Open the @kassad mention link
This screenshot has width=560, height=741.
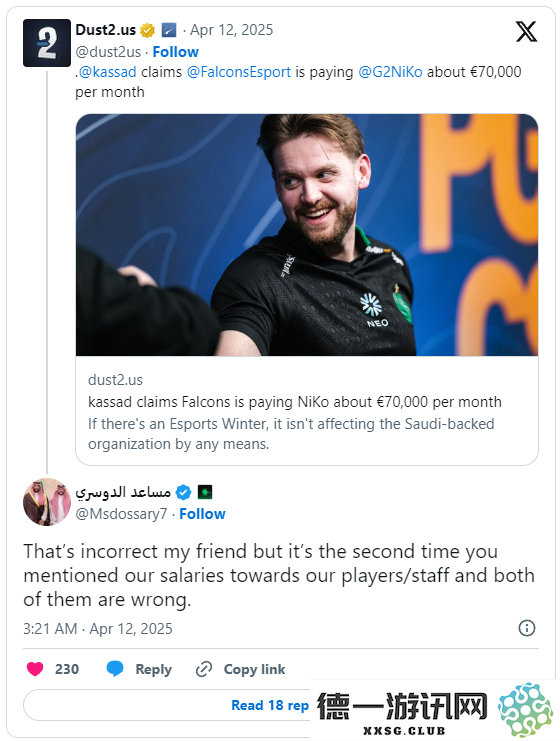(107, 72)
